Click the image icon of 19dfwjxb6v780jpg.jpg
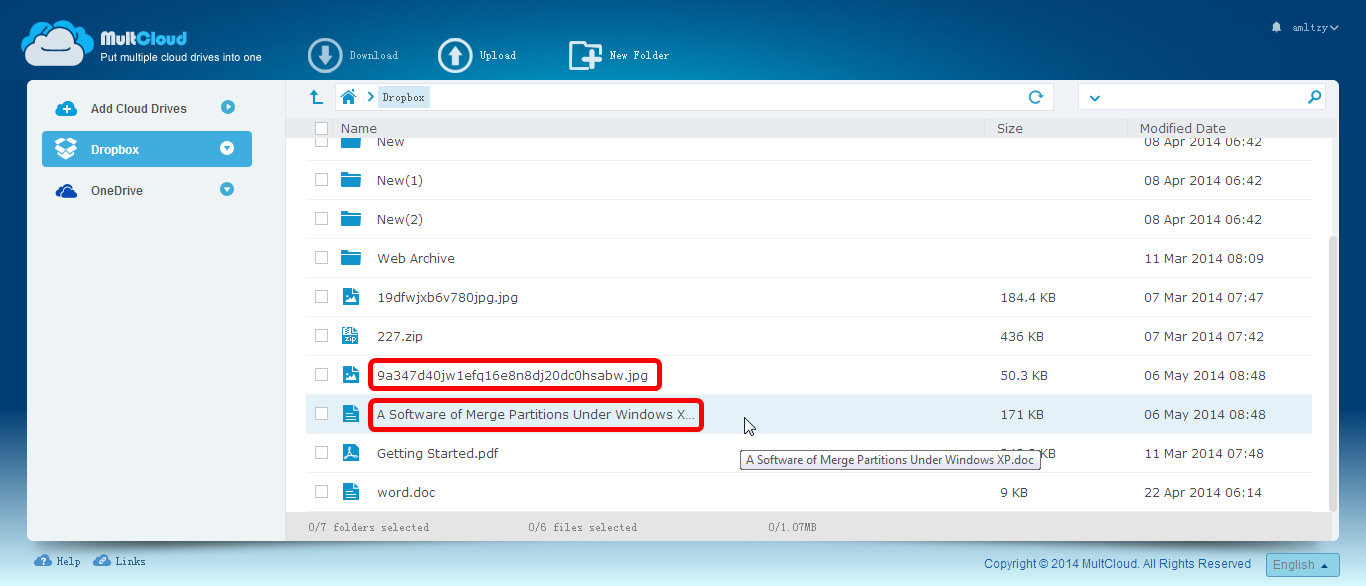The height and width of the screenshot is (586, 1366). tap(350, 297)
